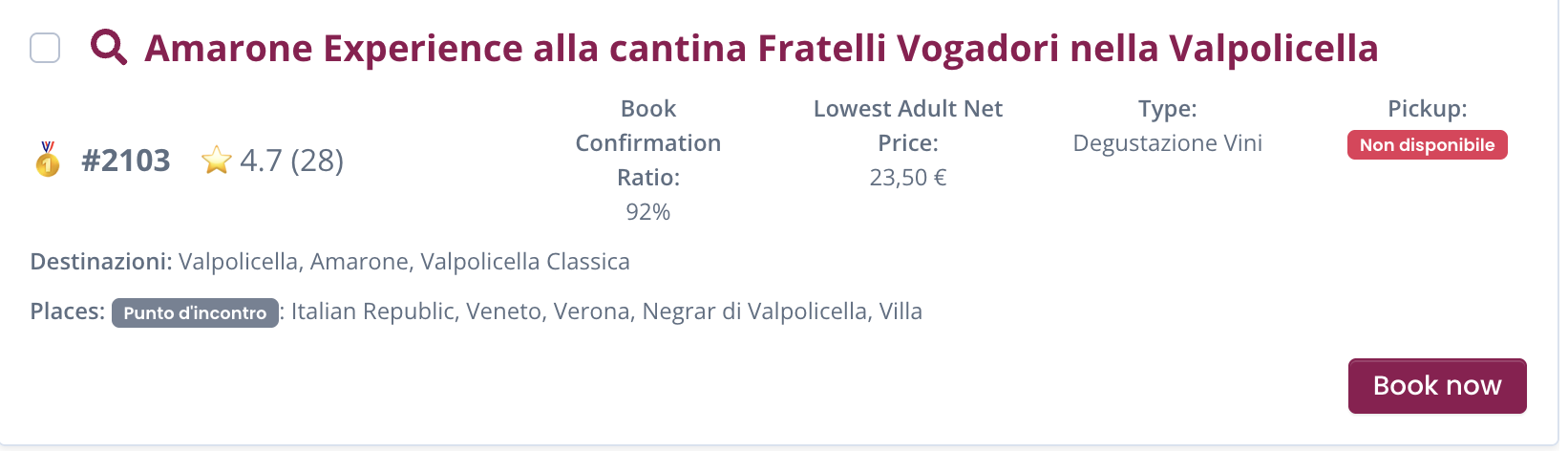Click the magnifying glass preview icon

tap(108, 47)
